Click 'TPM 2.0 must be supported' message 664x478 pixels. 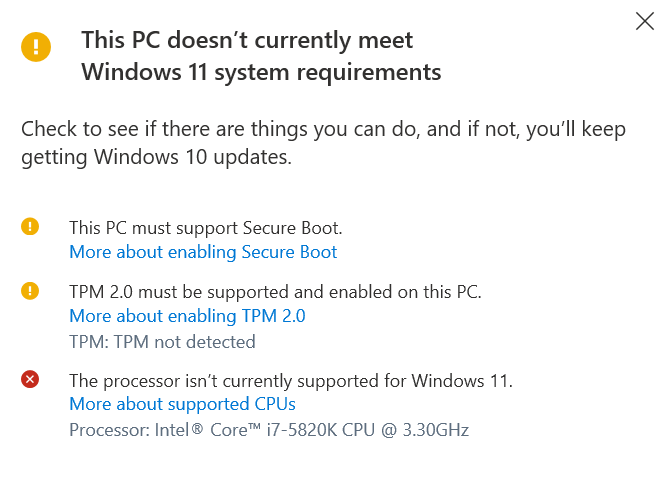275,292
